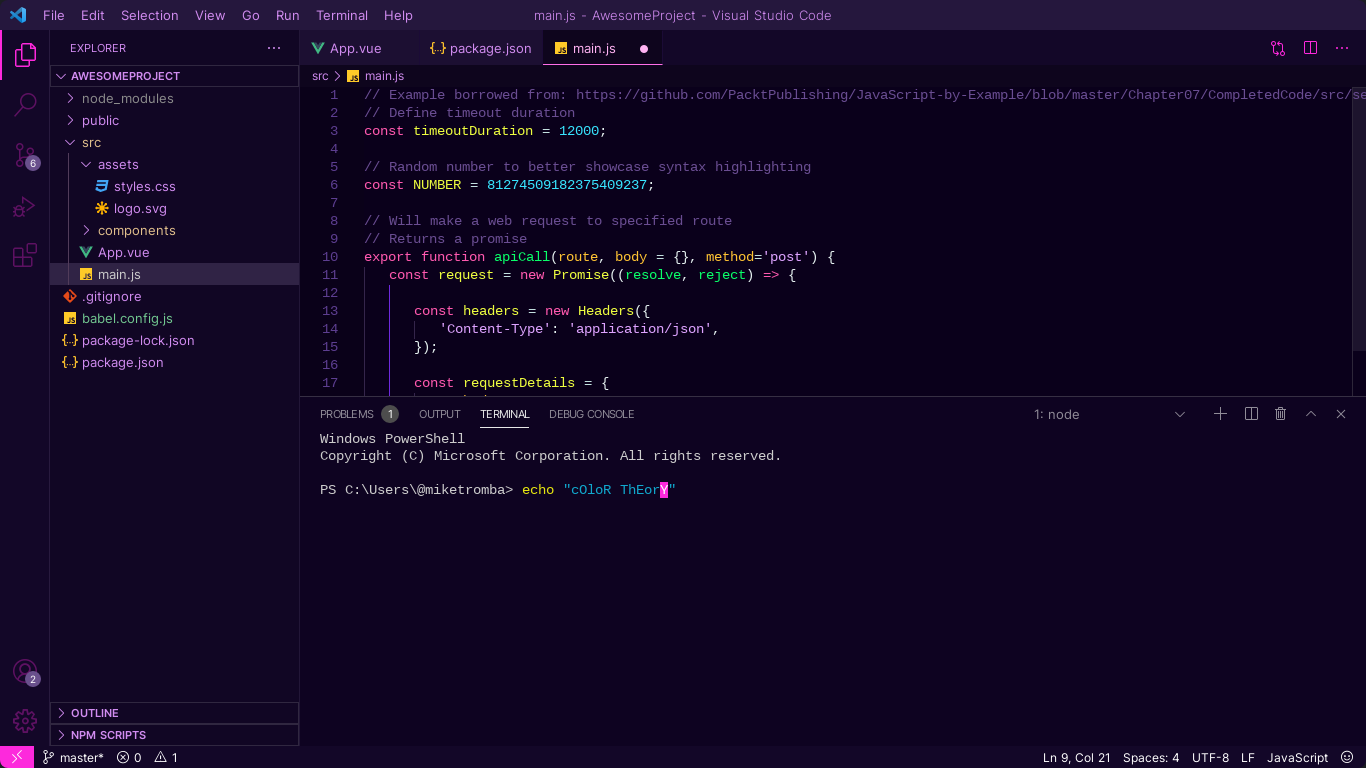Open the Accounts menu icon
This screenshot has height=768, width=1366.
(25, 672)
